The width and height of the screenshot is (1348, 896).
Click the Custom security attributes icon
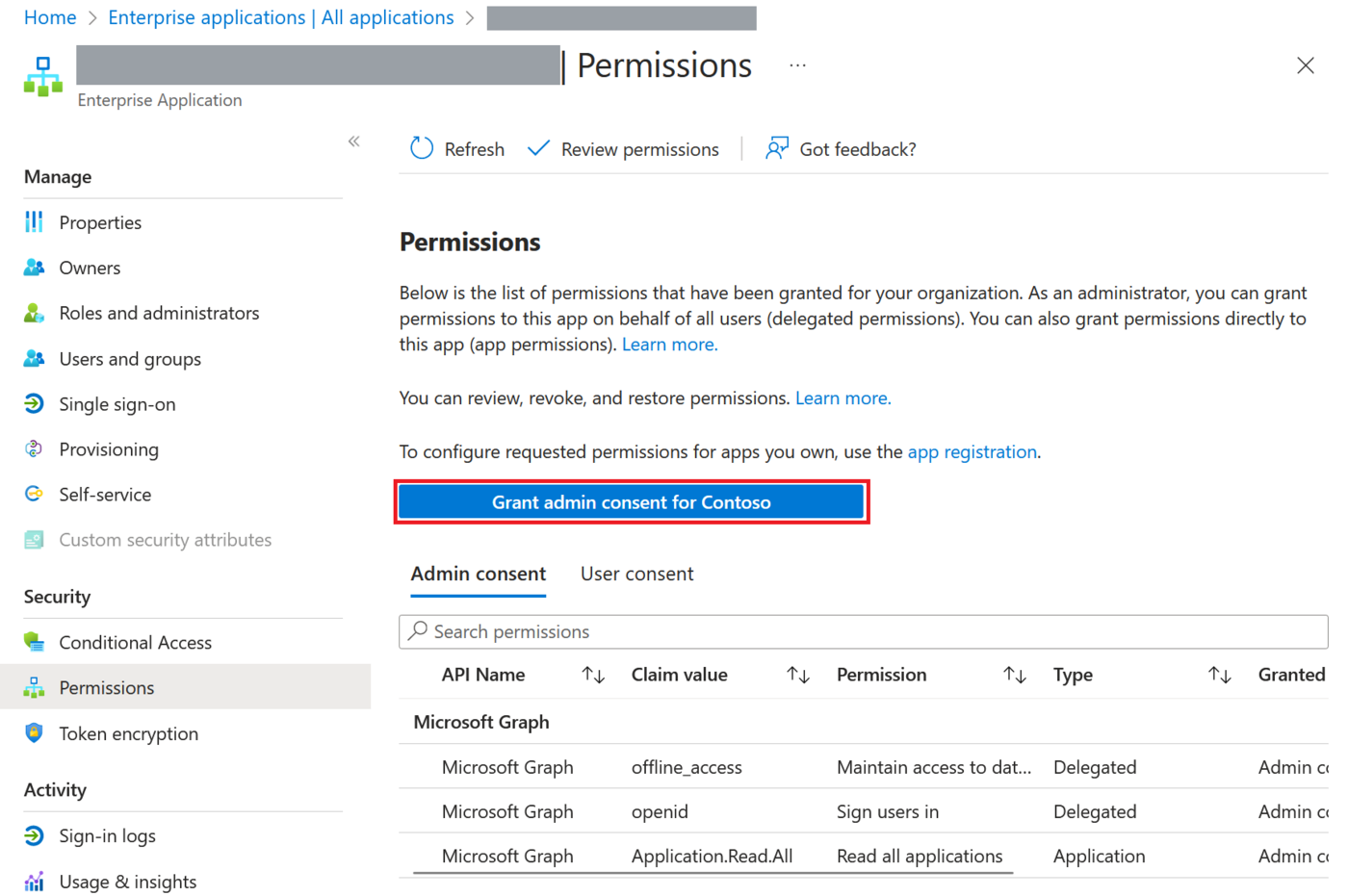[35, 540]
